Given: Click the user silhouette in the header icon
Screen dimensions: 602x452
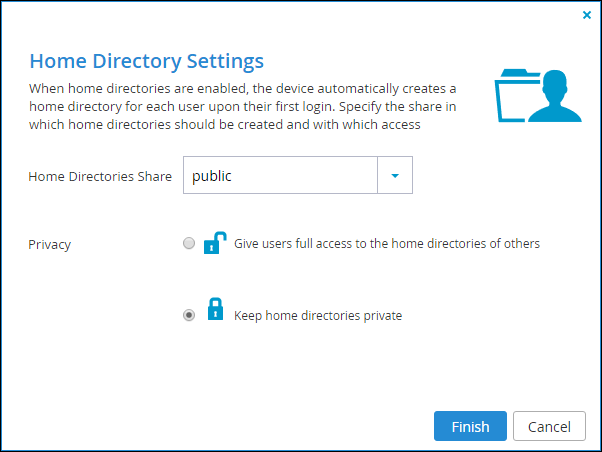Looking at the screenshot, I should (556, 96).
